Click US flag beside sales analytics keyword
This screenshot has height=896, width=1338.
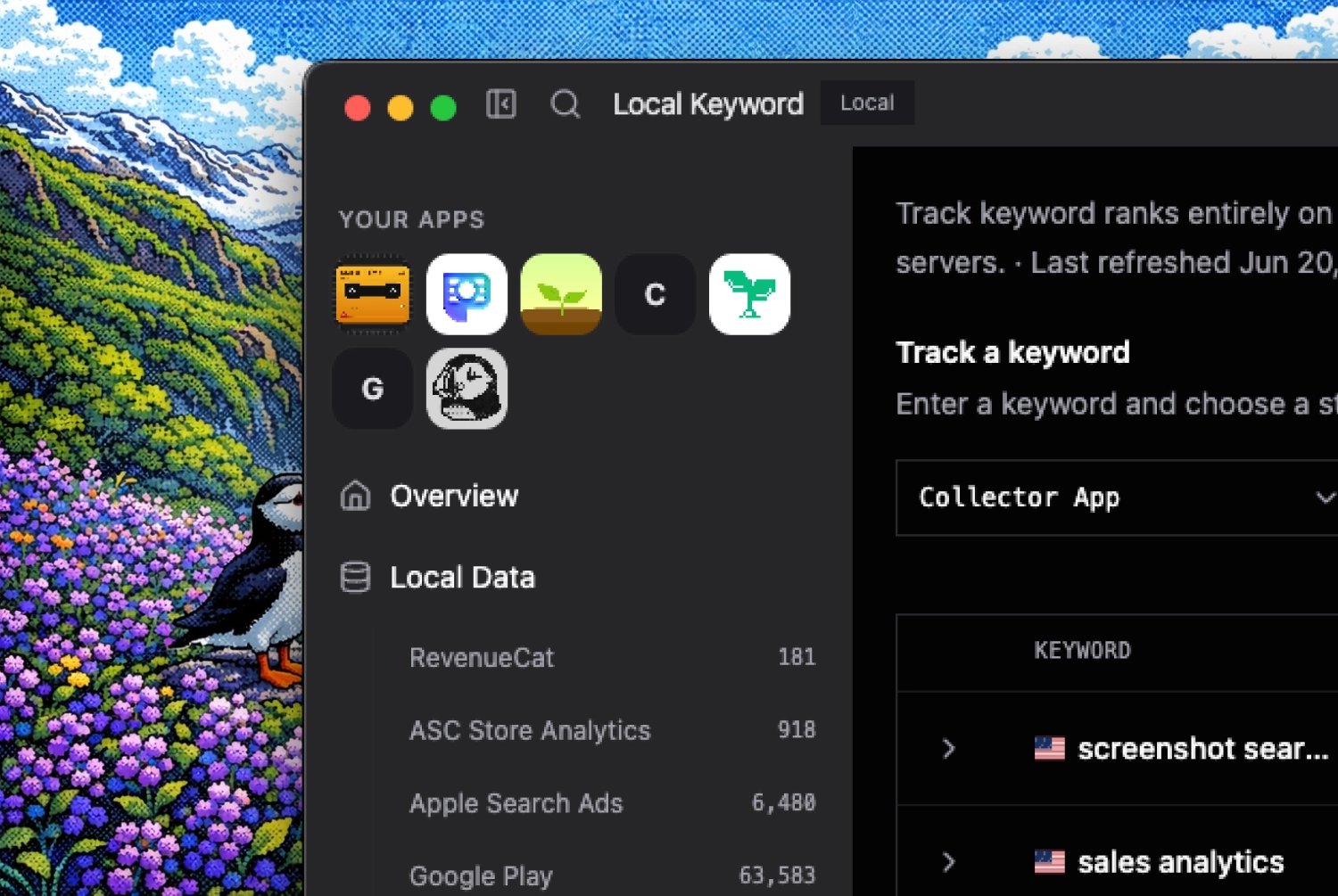coord(1049,862)
